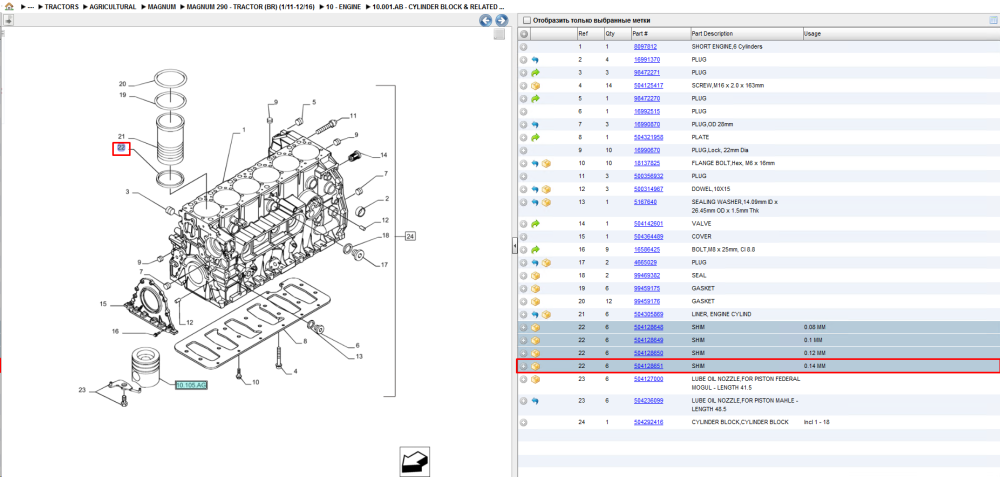Open part number 8097812 link

645,47
